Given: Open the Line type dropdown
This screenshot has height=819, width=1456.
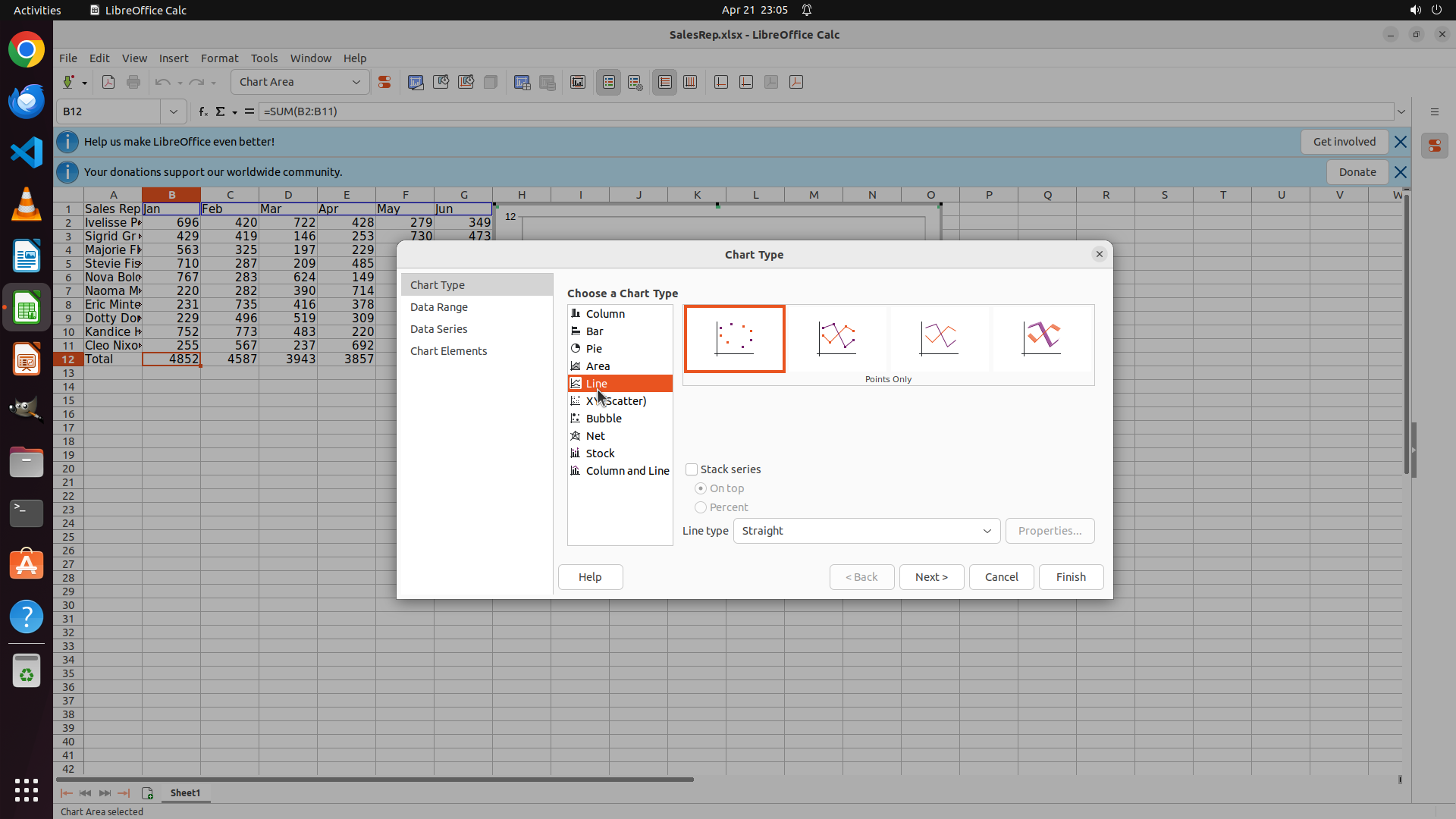Looking at the screenshot, I should point(867,531).
